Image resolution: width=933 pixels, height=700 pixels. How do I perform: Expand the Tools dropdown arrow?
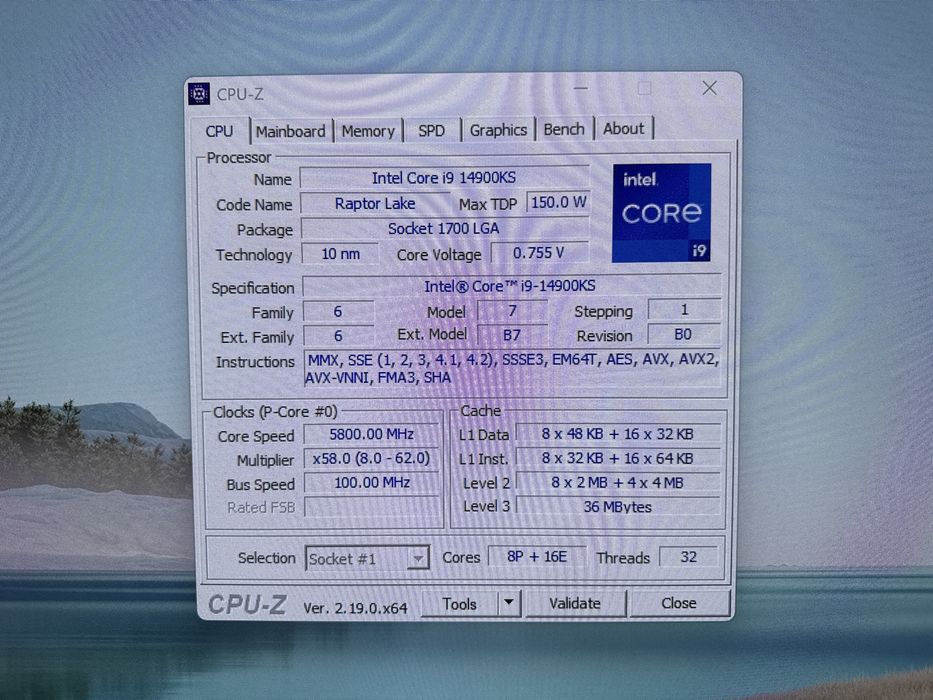click(509, 603)
